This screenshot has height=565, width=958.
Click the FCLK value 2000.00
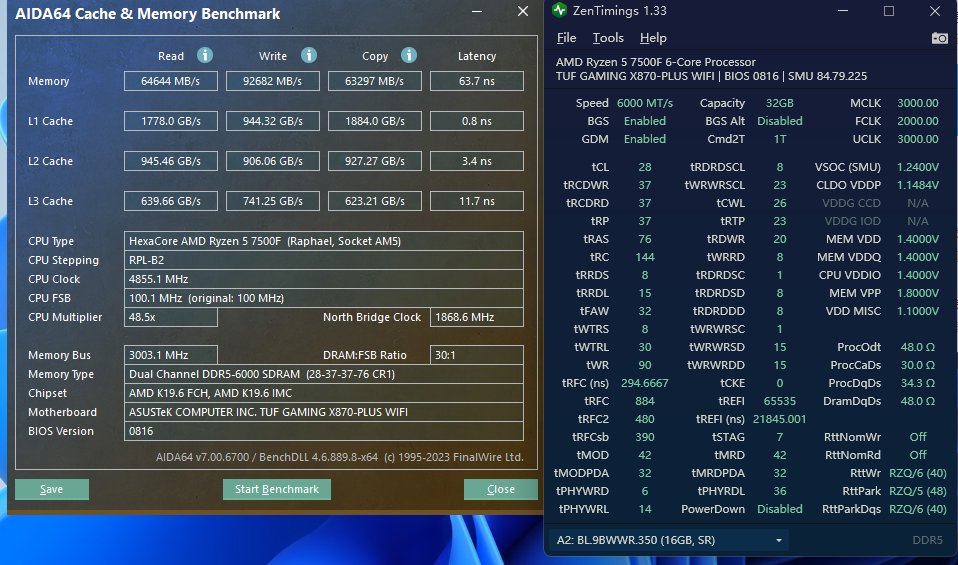[918, 121]
